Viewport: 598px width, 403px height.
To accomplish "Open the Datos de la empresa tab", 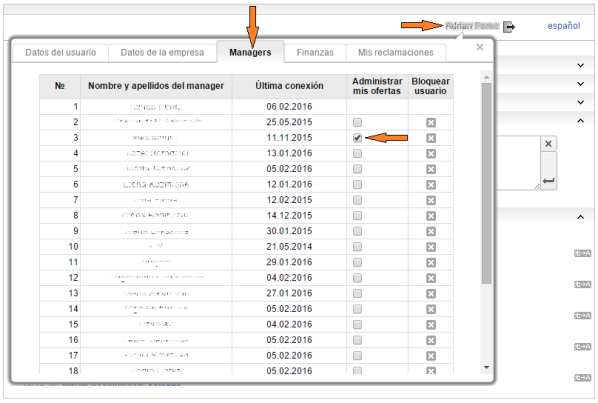I will [162, 53].
